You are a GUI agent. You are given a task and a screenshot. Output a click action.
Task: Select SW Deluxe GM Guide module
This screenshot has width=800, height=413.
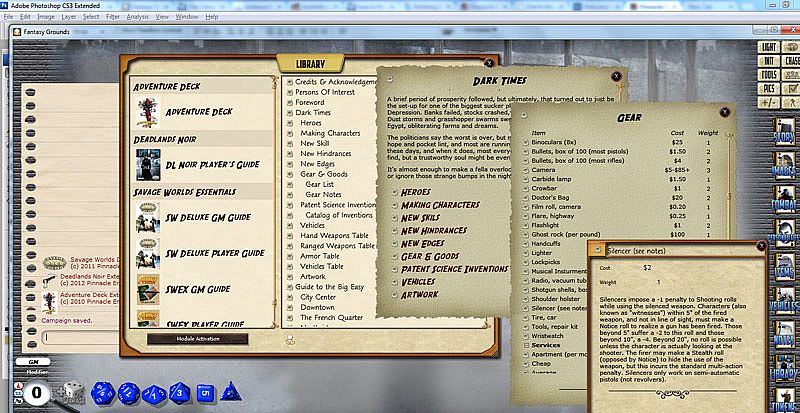[x=202, y=217]
